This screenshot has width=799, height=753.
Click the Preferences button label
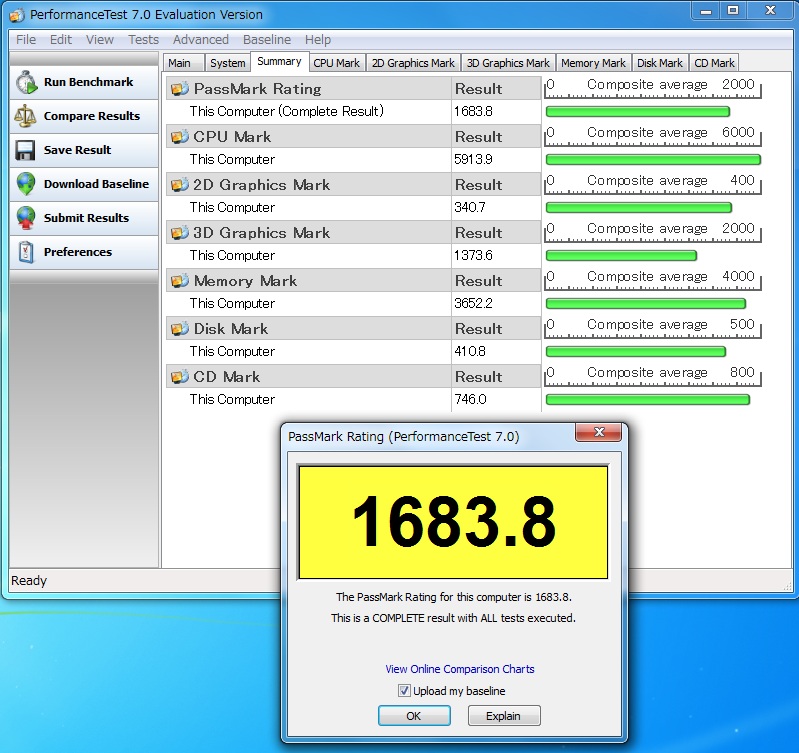tap(77, 252)
